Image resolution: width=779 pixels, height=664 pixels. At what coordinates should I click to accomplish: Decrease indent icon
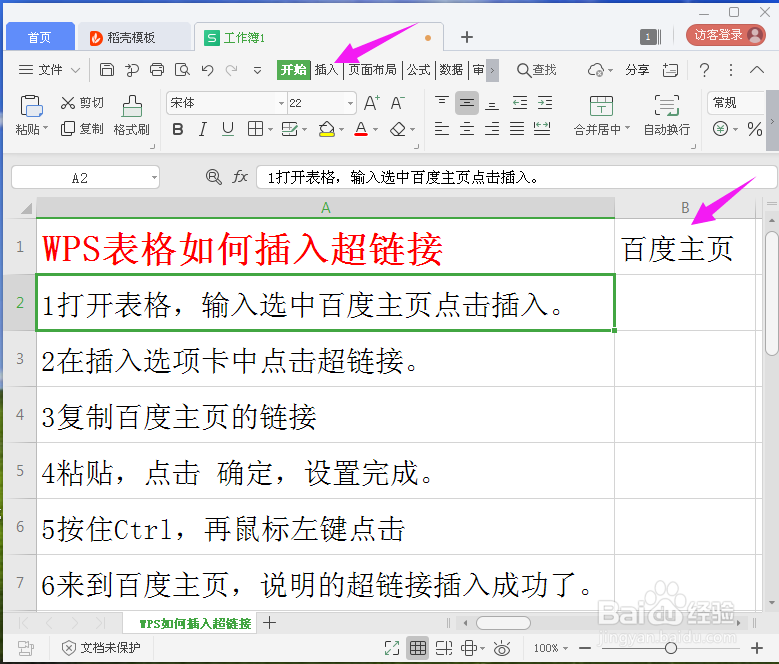click(x=520, y=103)
